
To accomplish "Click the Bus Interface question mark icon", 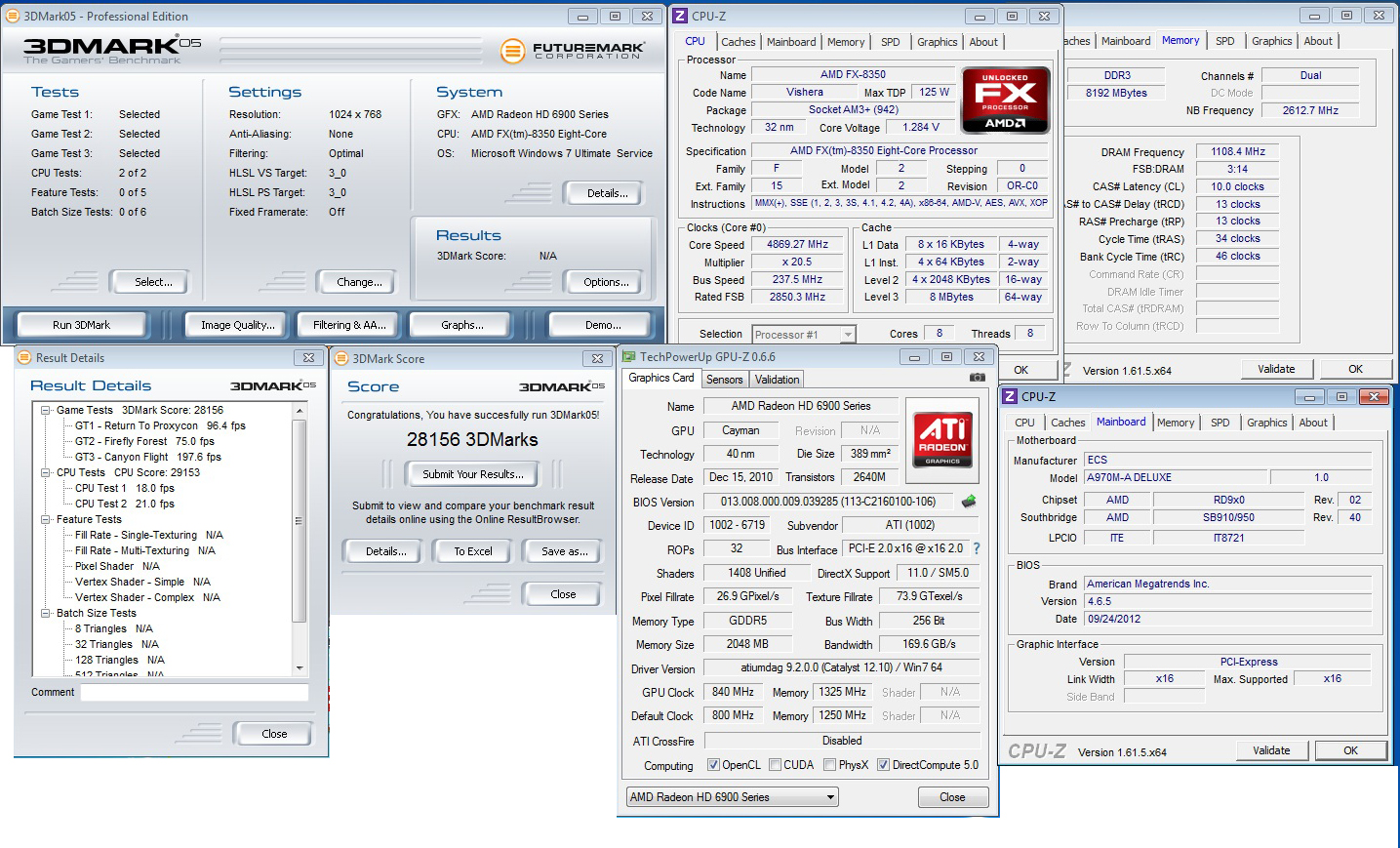I will [x=977, y=548].
